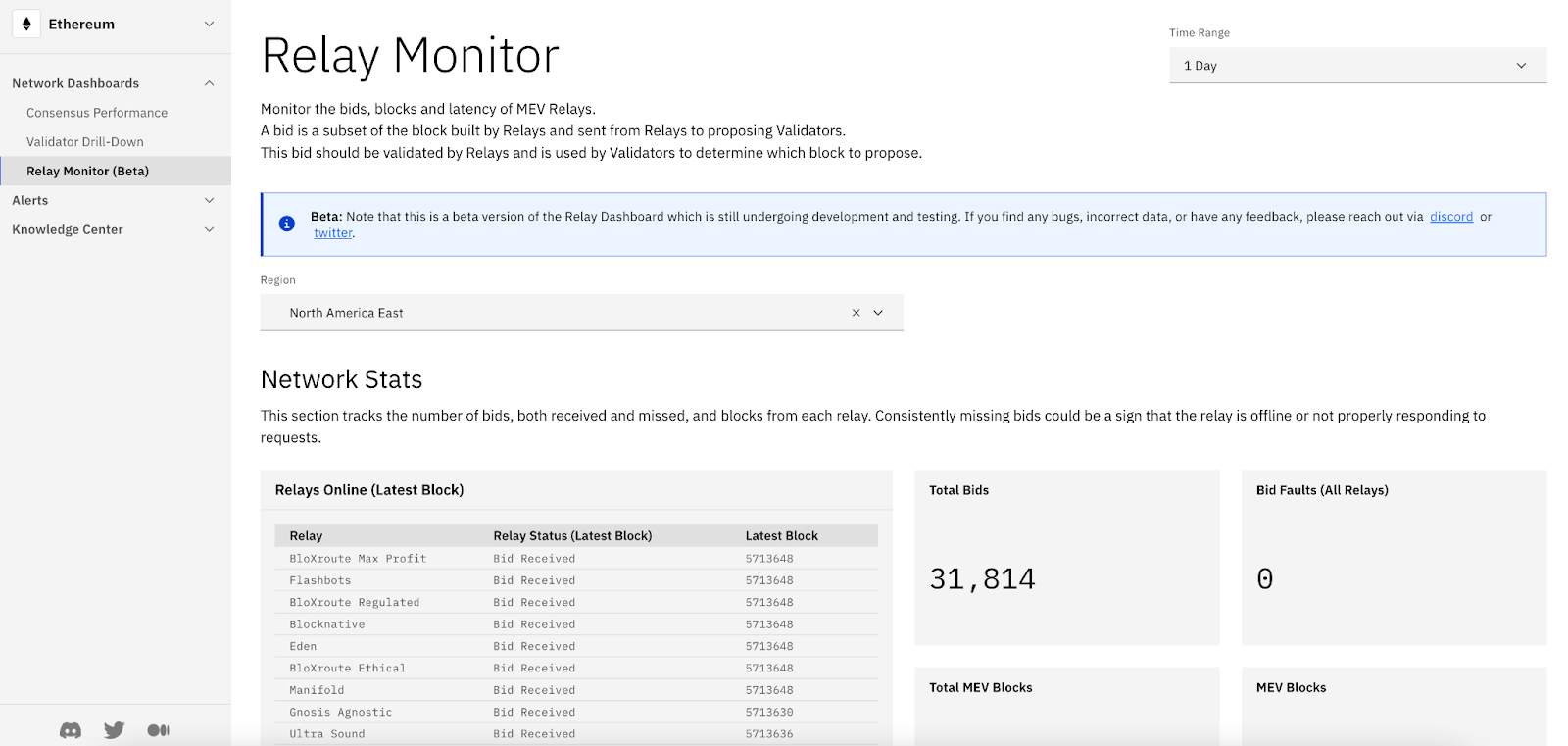1568x746 pixels.
Task: Open the Time Range 1 Day dropdown
Action: click(1357, 66)
